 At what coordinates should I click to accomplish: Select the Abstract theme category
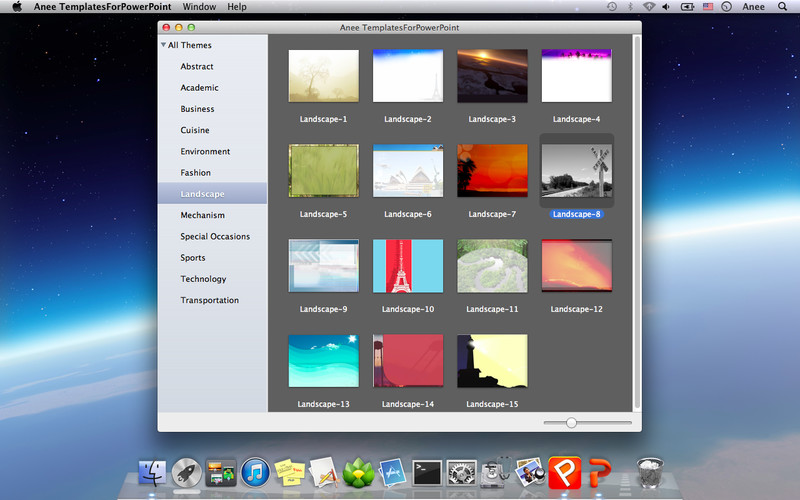coord(197,66)
